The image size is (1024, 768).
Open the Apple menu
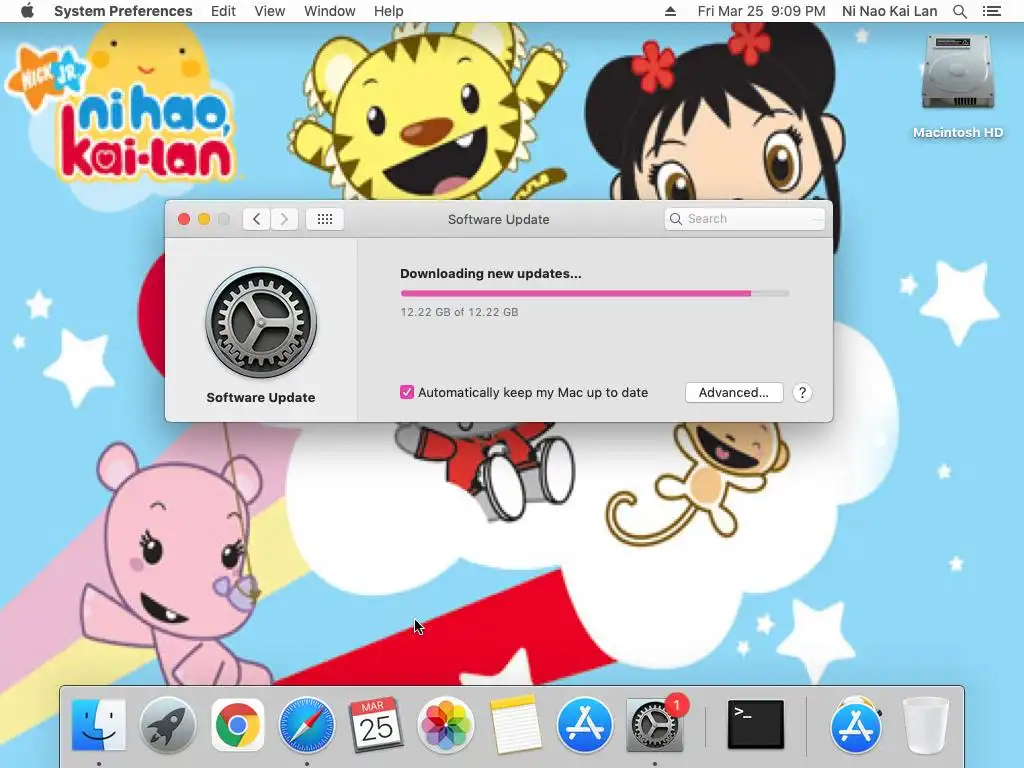27,11
